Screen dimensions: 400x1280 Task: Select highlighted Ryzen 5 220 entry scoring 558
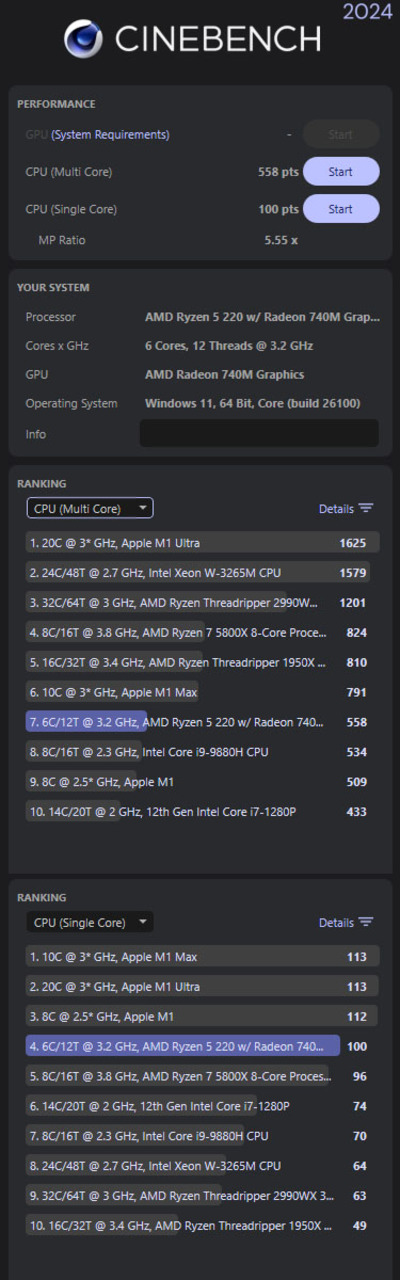click(203, 722)
